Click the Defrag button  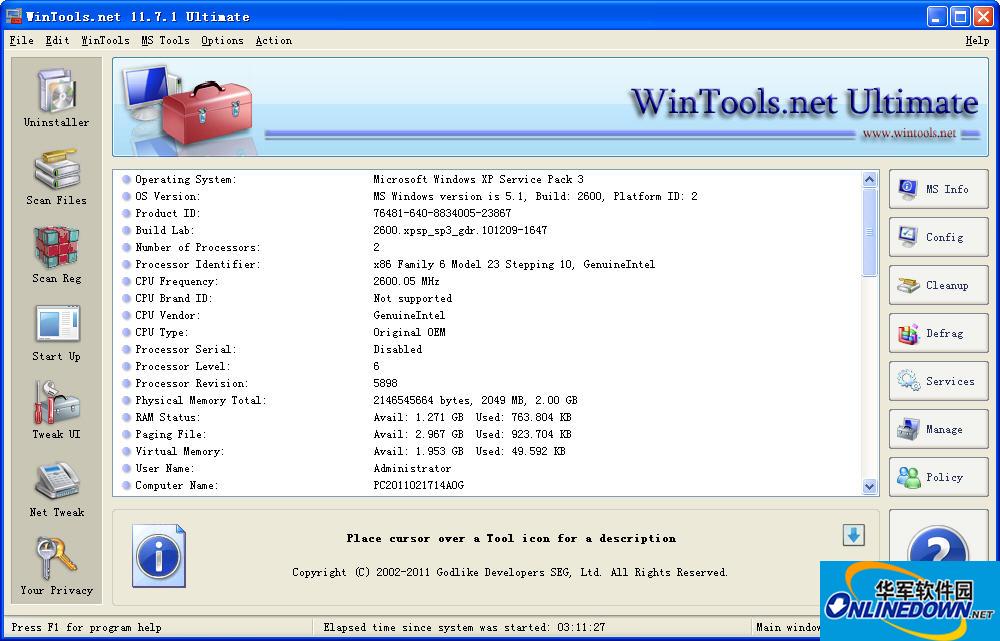click(938, 333)
